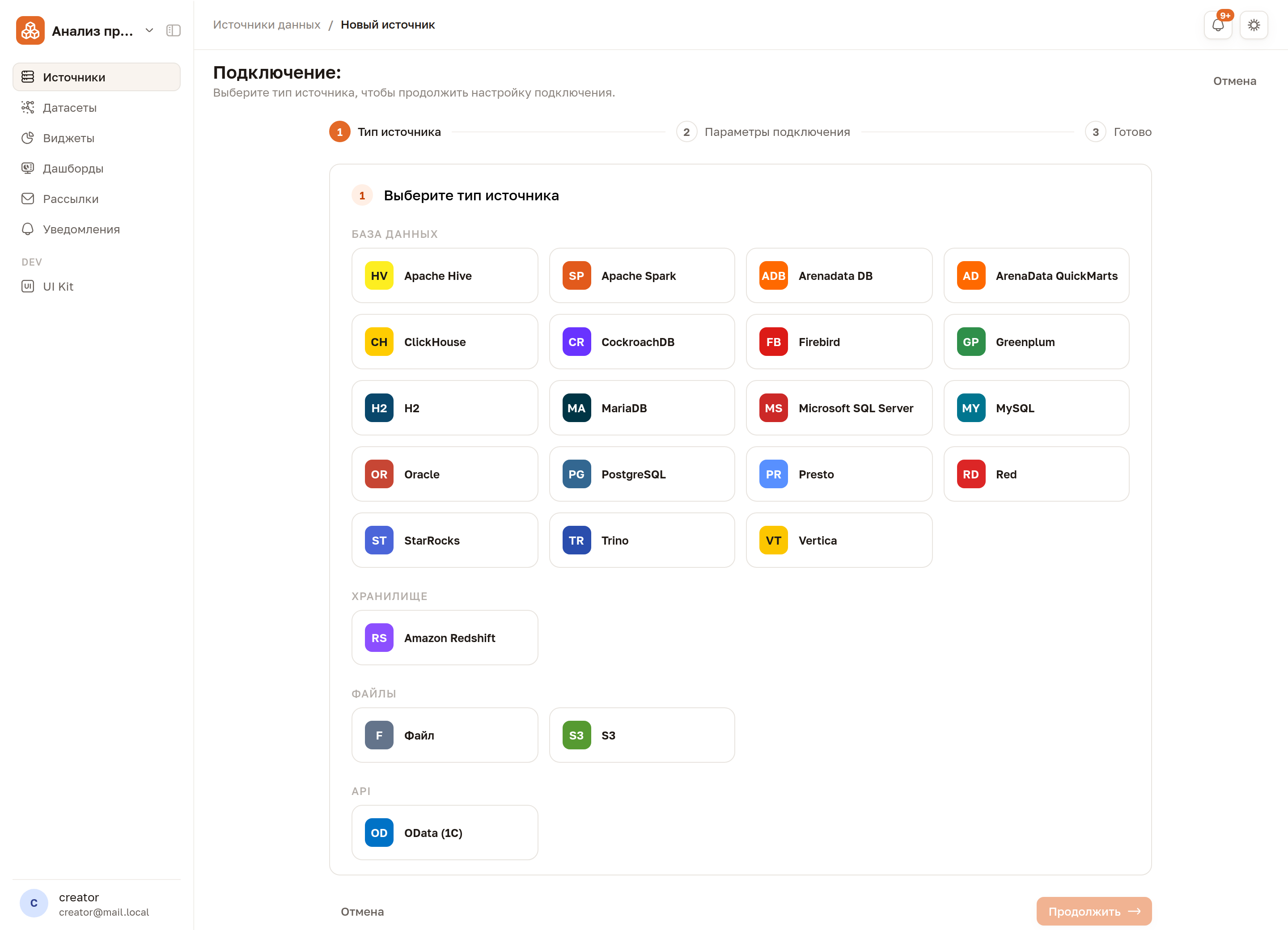1288x930 pixels.
Task: Select step 3 Готово
Action: 1118,132
